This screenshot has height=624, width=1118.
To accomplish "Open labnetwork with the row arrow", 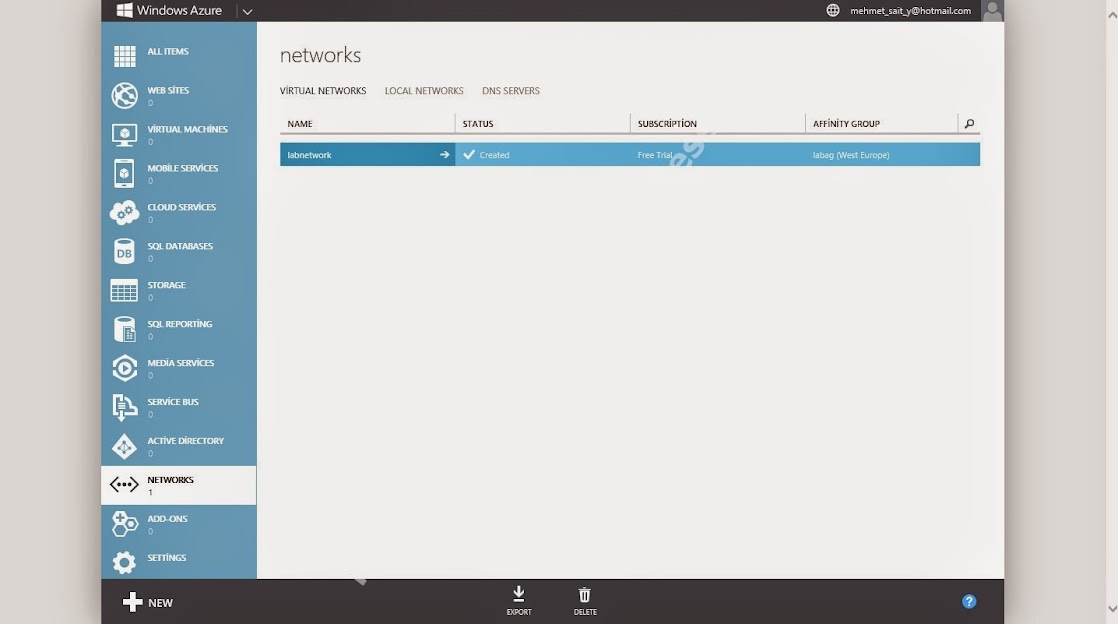I will point(444,155).
